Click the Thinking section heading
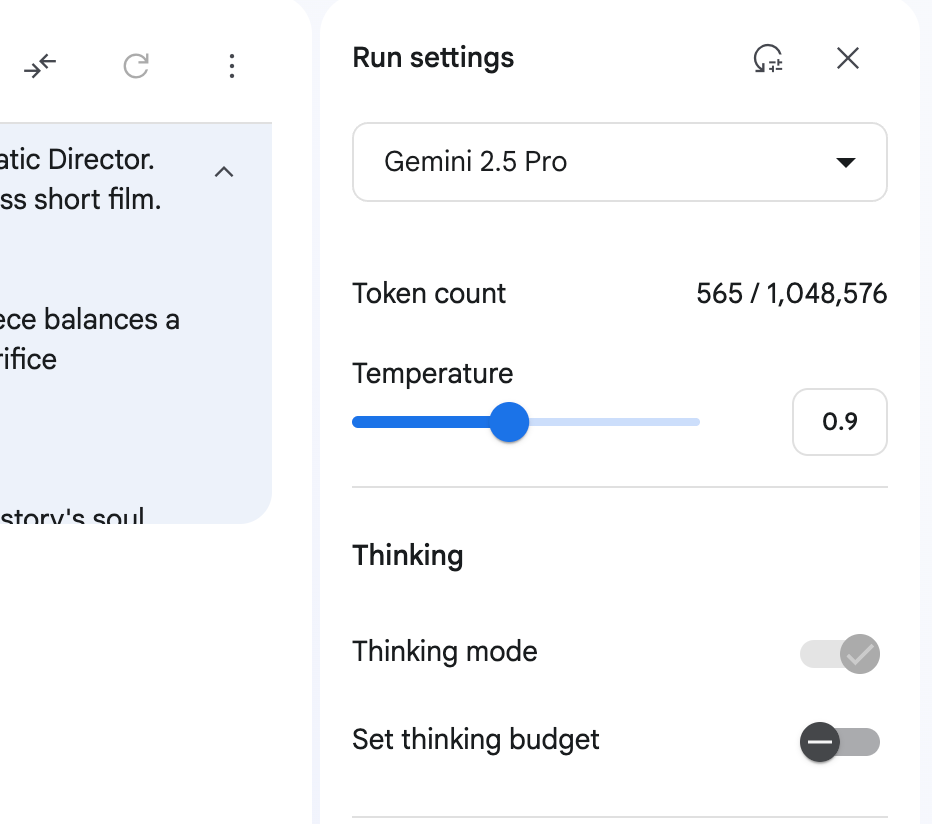 point(408,556)
